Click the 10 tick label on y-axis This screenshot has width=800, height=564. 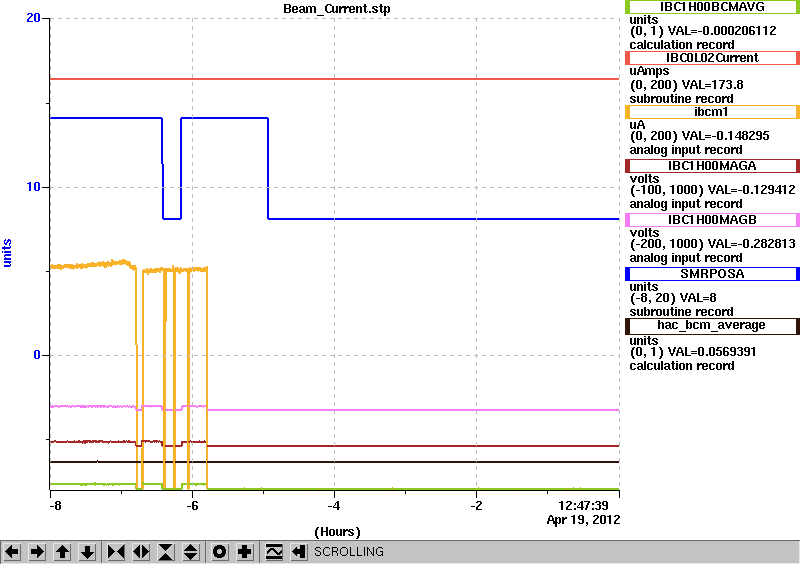tap(33, 187)
